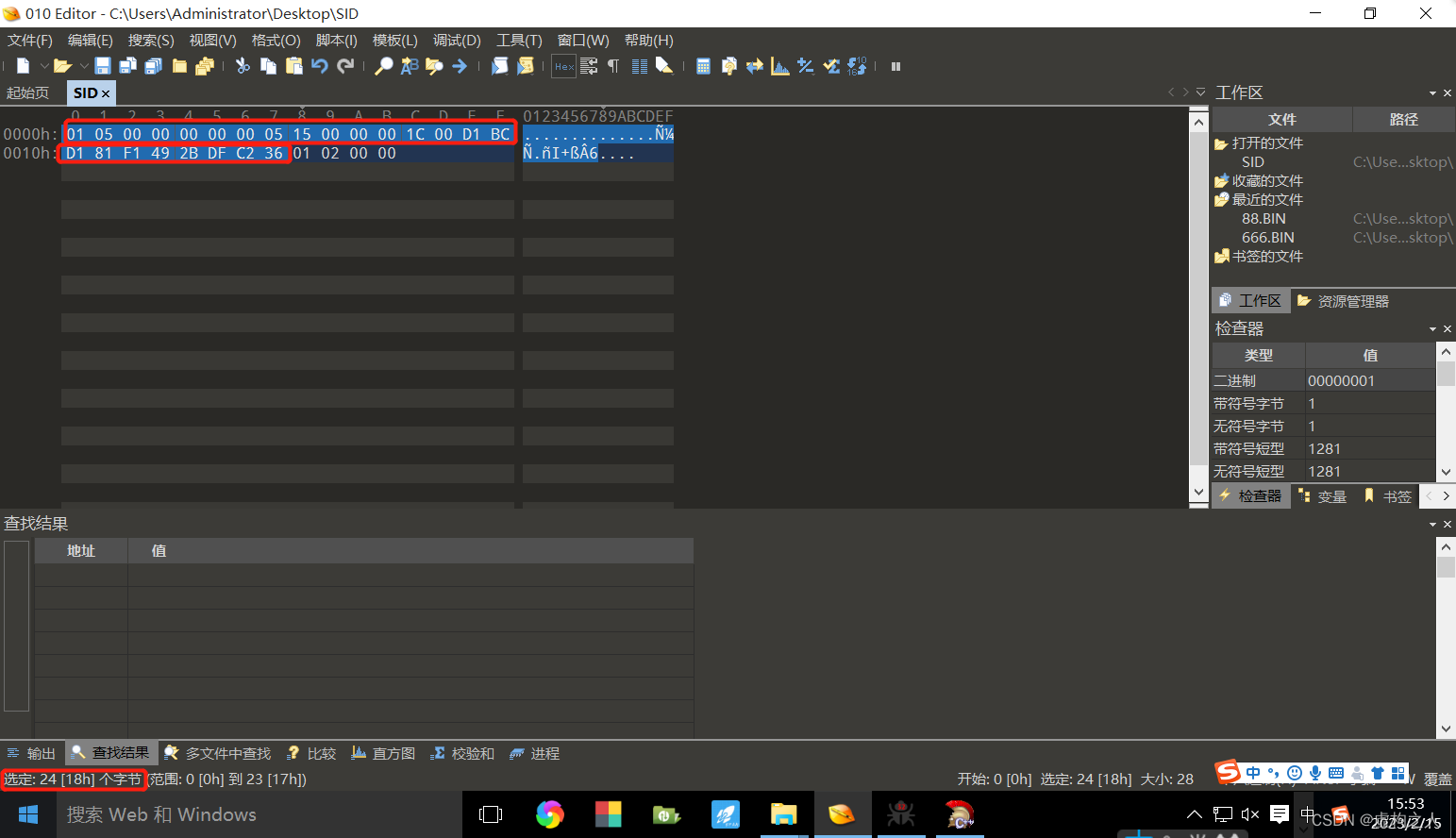Screen dimensions: 1456x838
Task: Switch to the 变量 tab
Action: coord(1323,496)
